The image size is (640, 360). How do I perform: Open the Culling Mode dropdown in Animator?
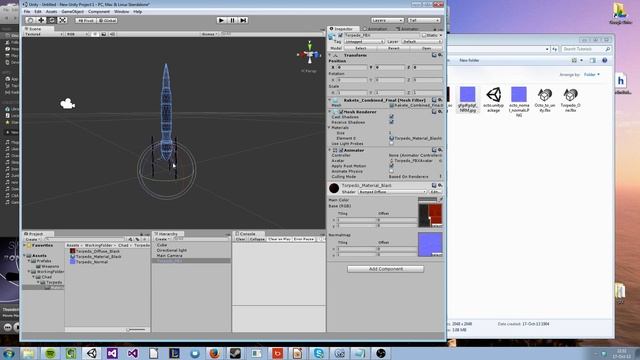(415, 177)
